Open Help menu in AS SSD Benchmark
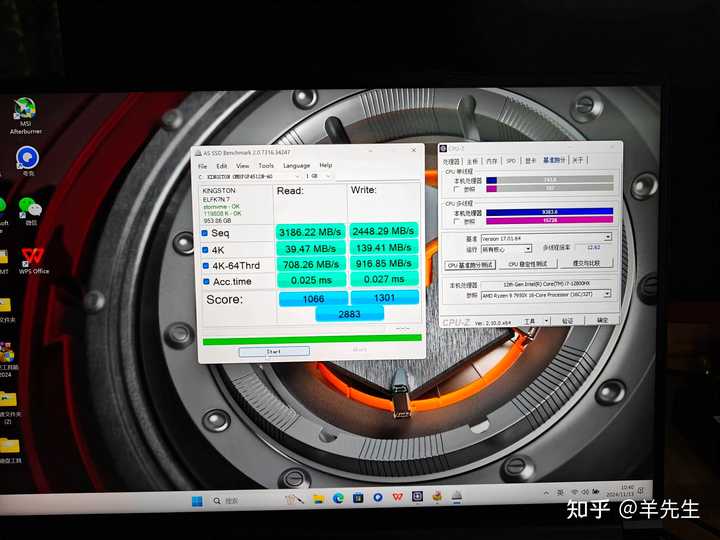This screenshot has height=540, width=720. click(326, 165)
